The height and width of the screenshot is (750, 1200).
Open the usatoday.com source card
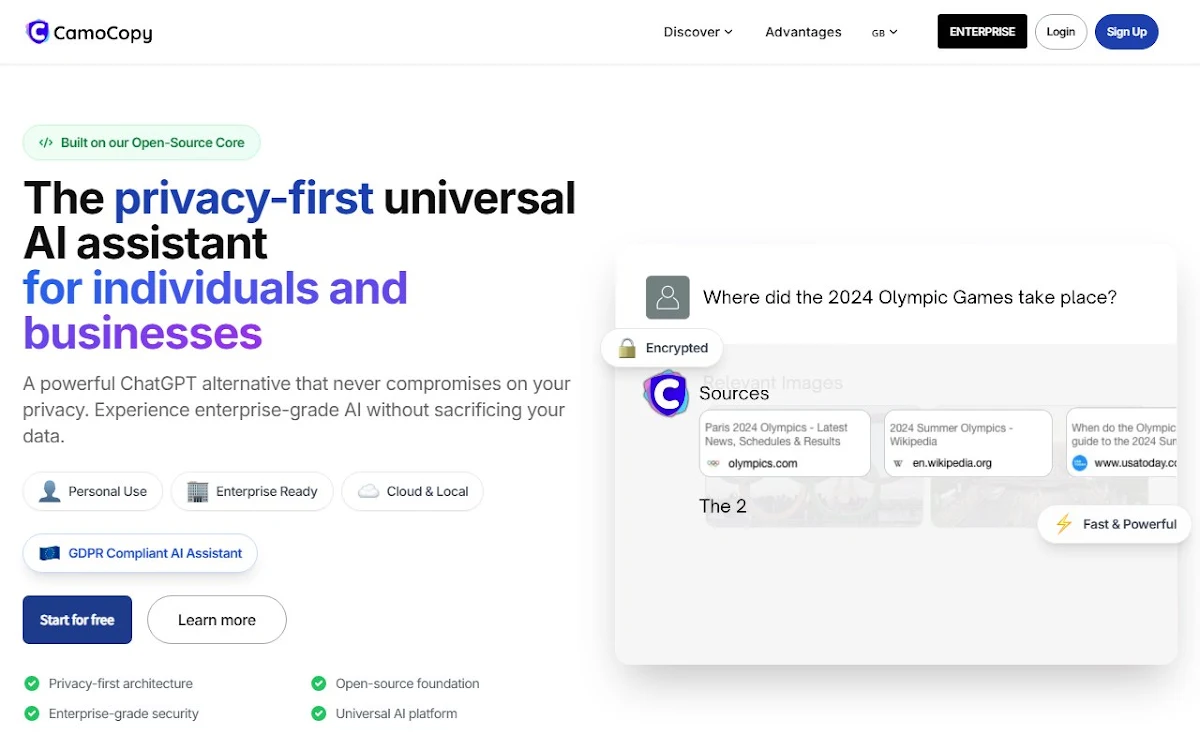click(x=1121, y=442)
